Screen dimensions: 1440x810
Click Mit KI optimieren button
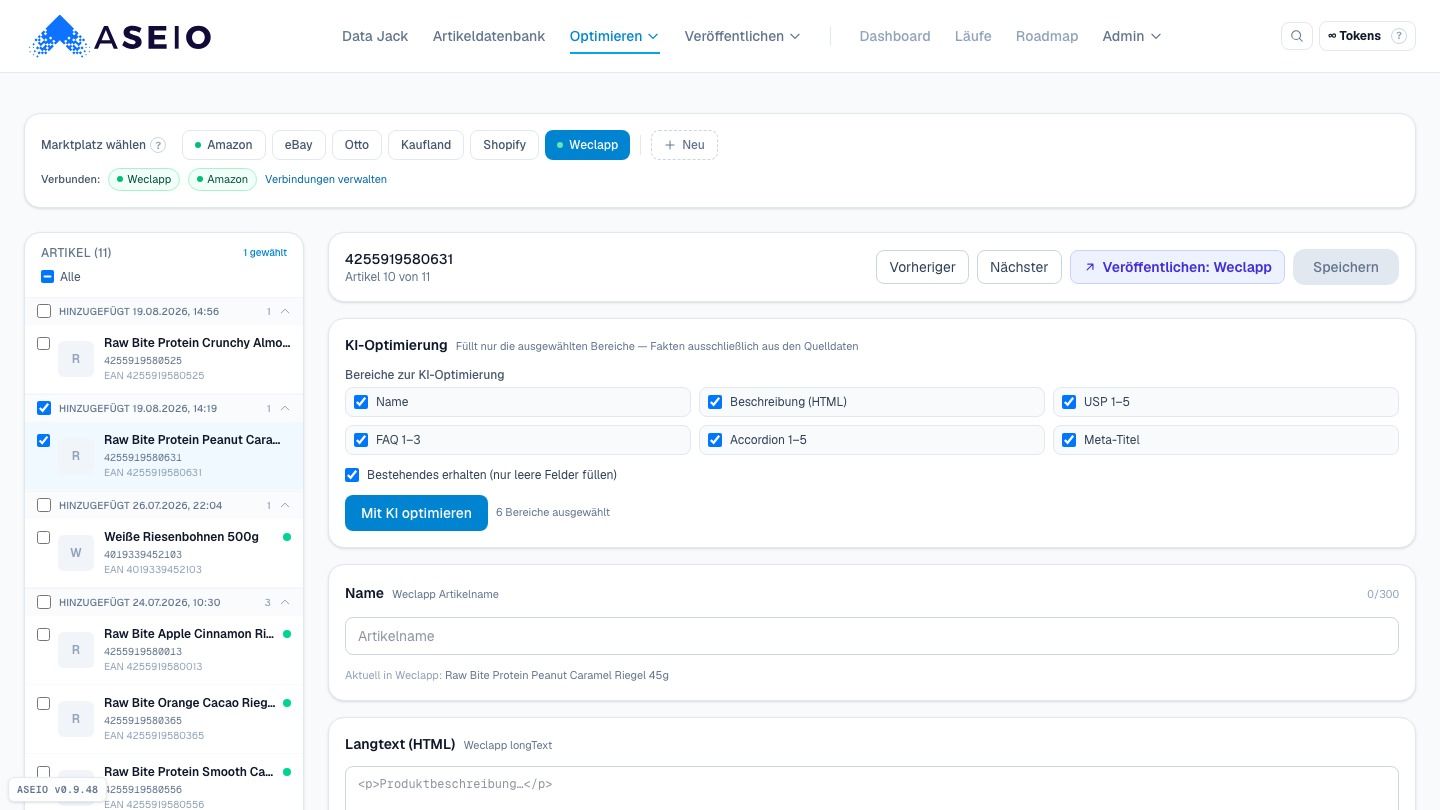[x=416, y=513]
